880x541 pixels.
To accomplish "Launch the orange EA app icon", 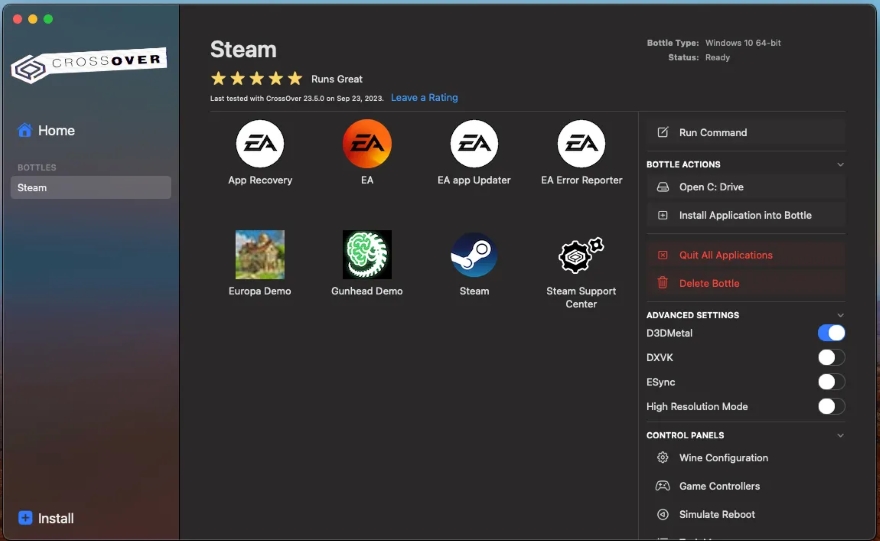I will [367, 145].
